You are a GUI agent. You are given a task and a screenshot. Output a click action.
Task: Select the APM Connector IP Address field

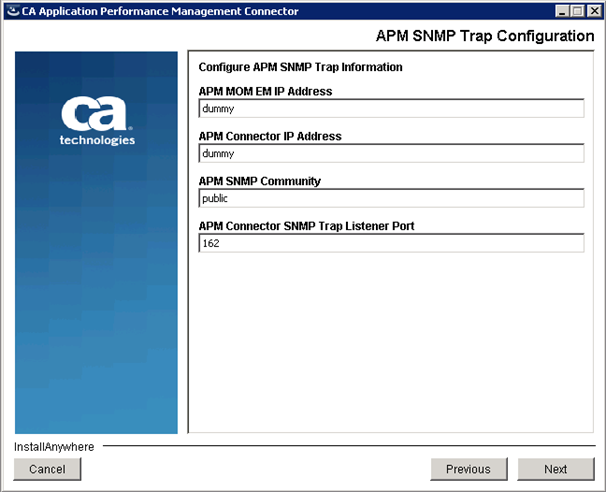click(x=391, y=153)
